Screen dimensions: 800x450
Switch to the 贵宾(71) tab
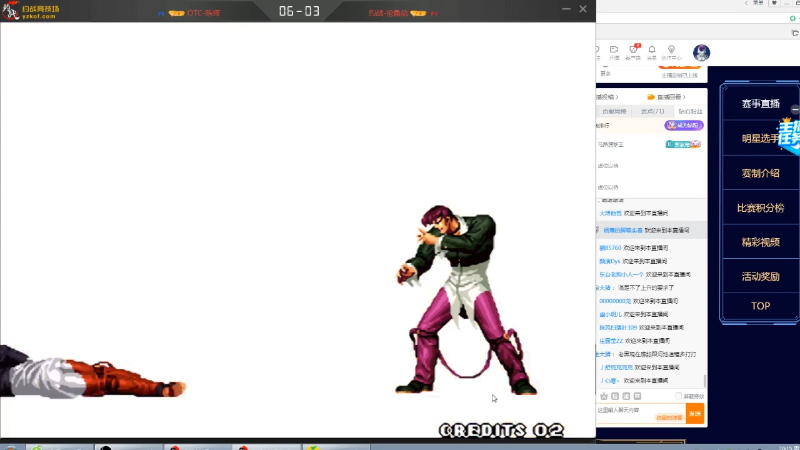(x=653, y=111)
